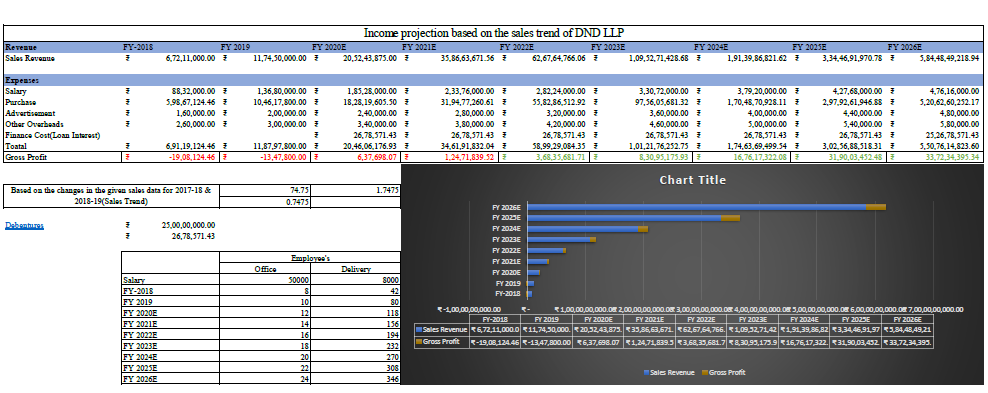Click the 0.7475 trend value cell
The image size is (988, 393).
265,202
